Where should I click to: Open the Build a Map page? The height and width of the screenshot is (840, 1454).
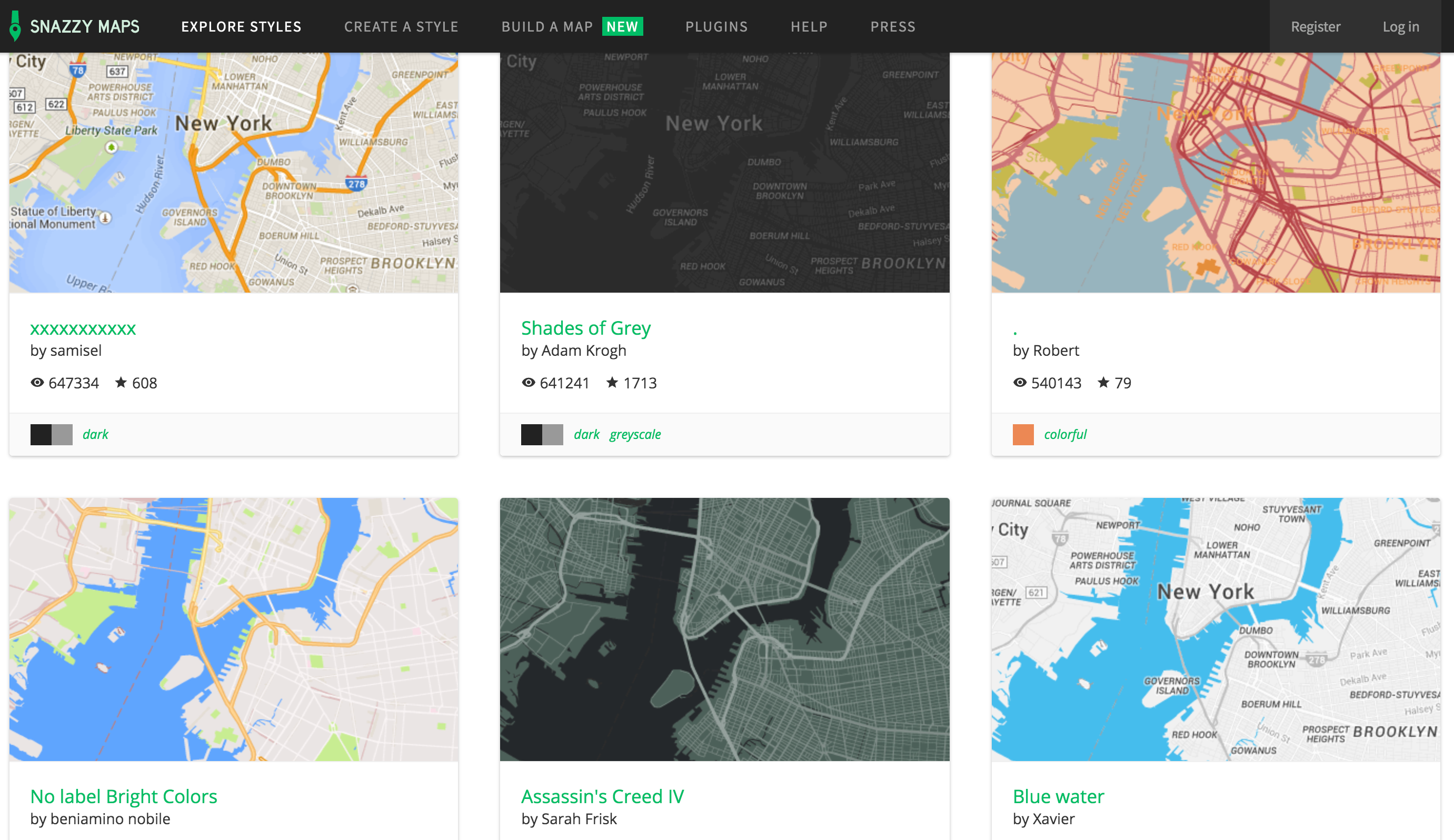[547, 26]
